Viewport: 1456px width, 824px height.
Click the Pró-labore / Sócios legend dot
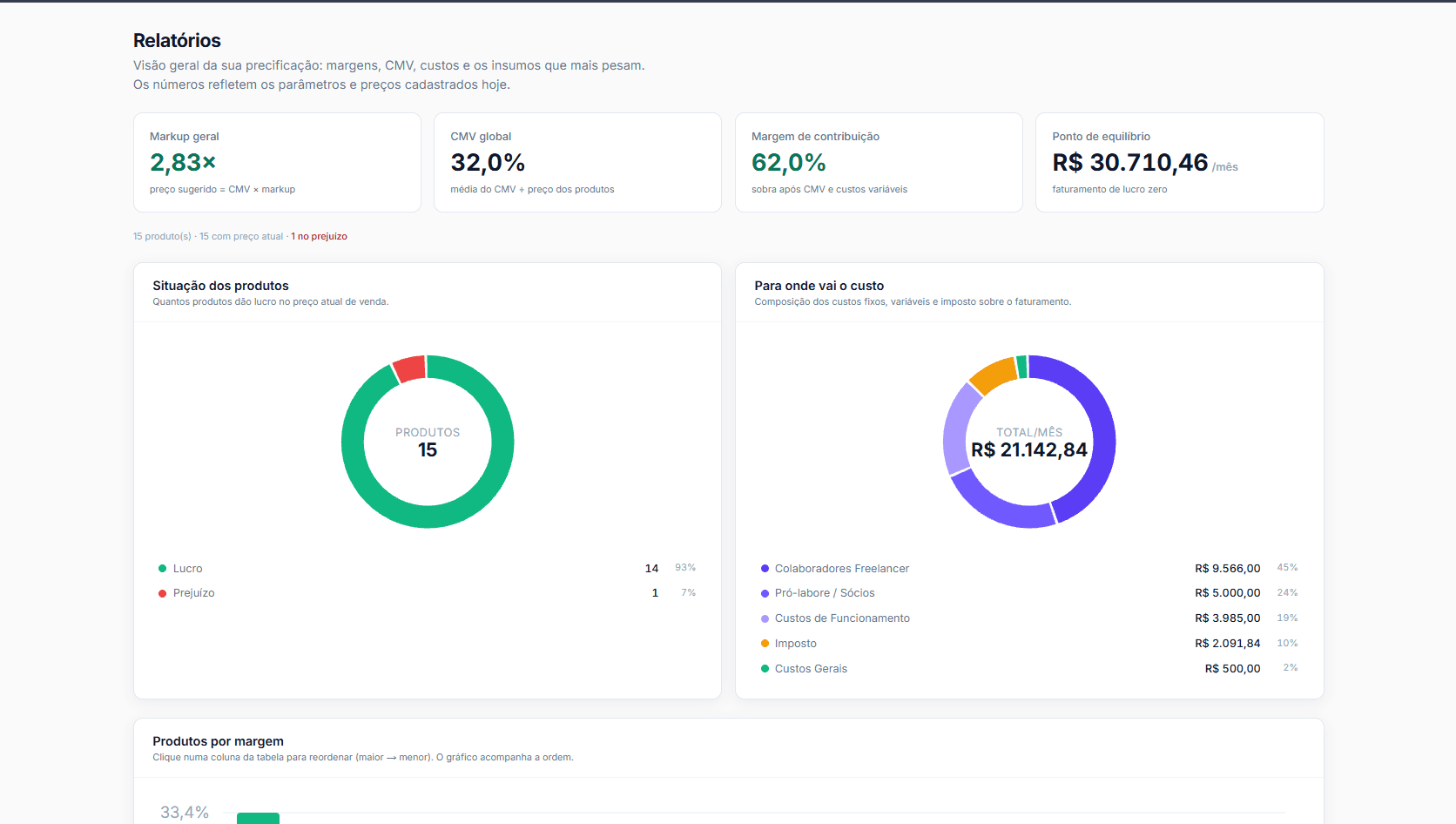click(765, 593)
